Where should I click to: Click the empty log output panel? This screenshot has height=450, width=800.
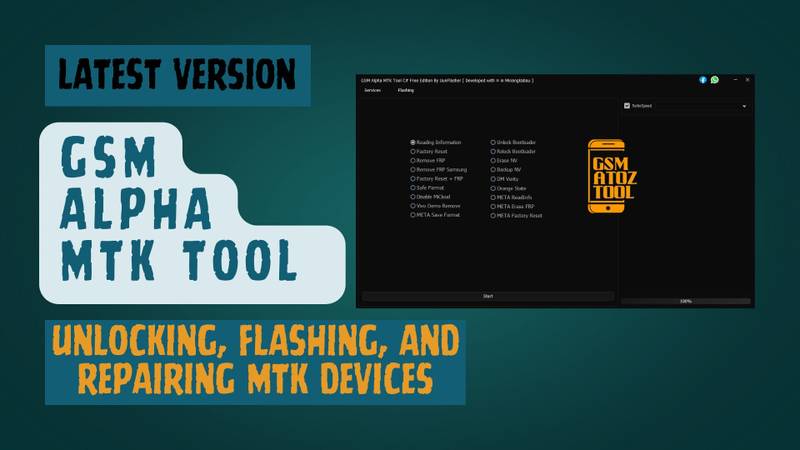(x=685, y=200)
